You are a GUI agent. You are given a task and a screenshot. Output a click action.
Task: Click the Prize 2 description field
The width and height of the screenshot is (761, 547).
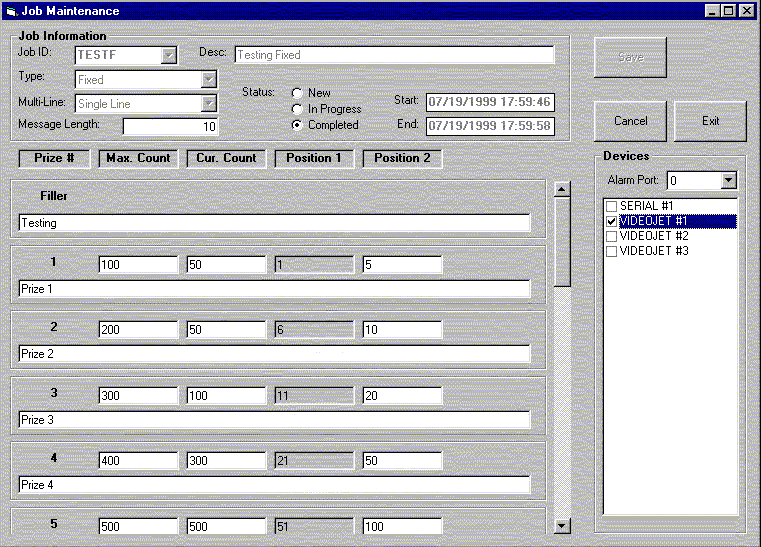[x=275, y=354]
